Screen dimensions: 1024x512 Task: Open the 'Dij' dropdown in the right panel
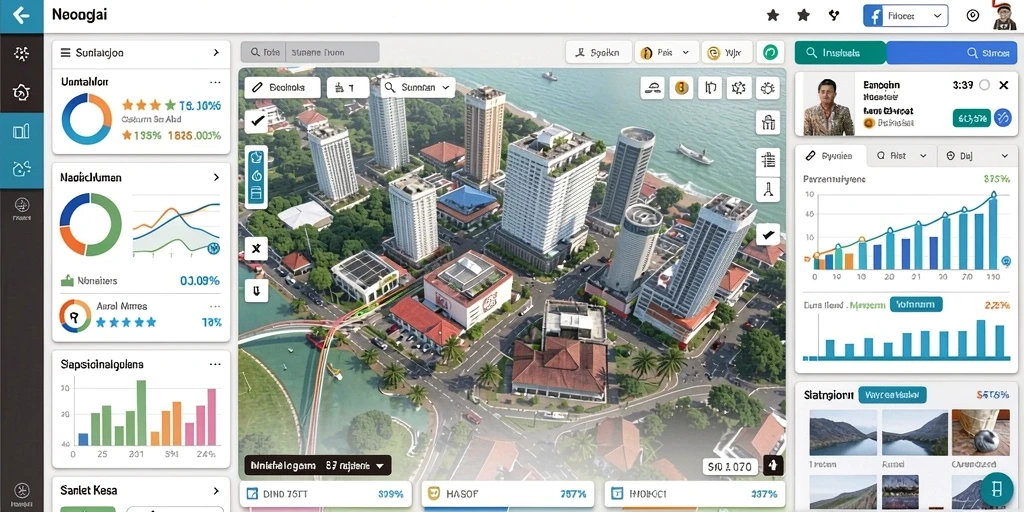pos(976,156)
